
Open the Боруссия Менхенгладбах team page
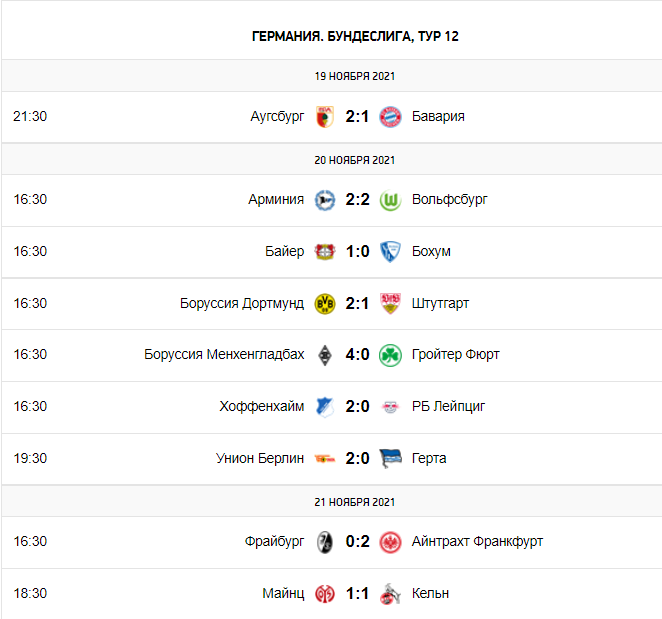click(224, 354)
